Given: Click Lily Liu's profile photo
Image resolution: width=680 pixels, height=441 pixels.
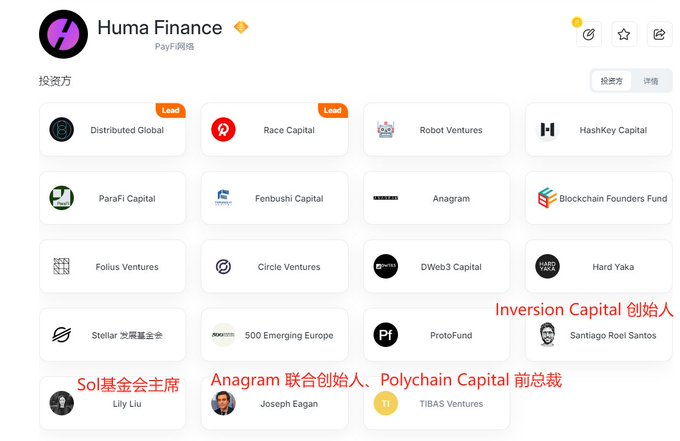Looking at the screenshot, I should (62, 403).
